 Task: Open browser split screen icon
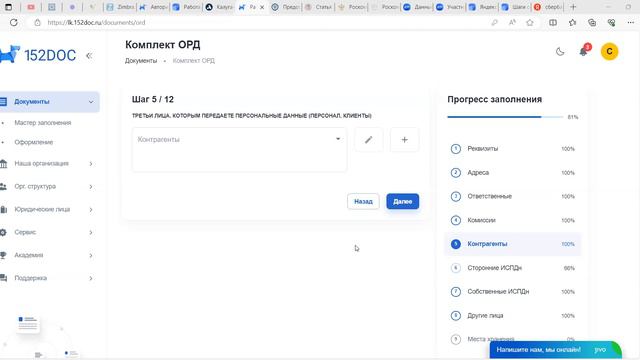(x=553, y=22)
